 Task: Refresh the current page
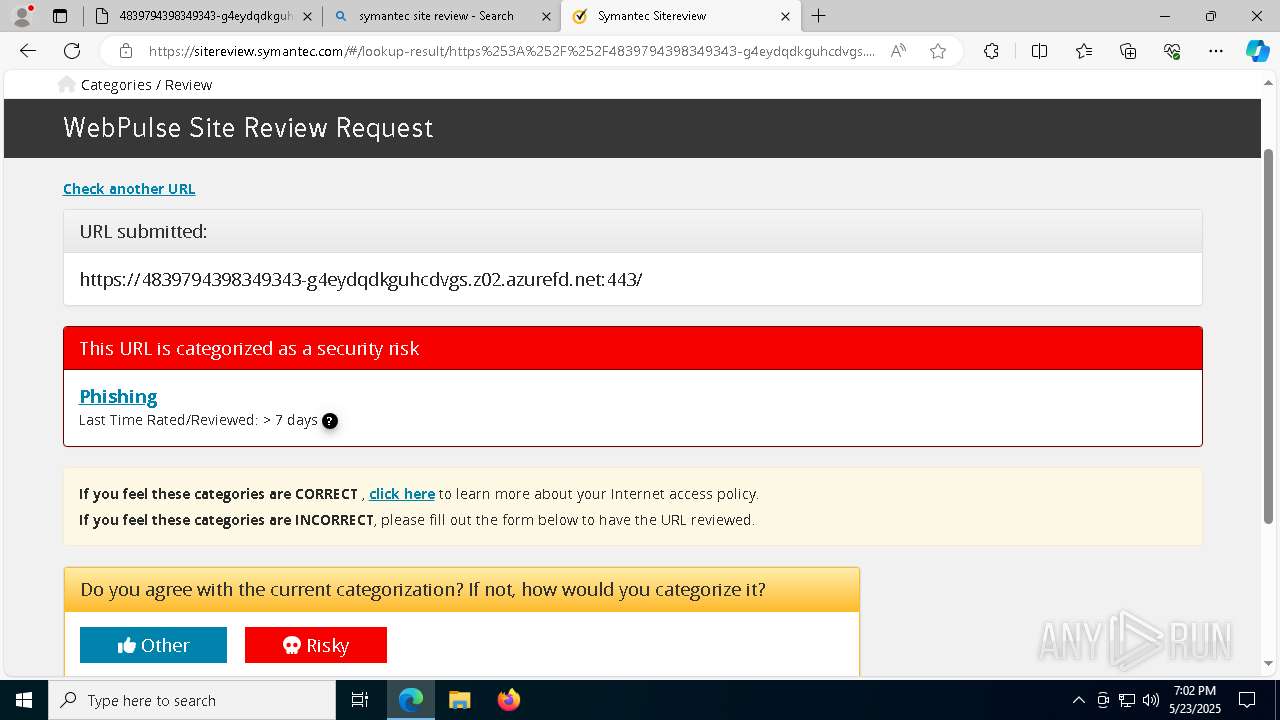click(x=72, y=51)
